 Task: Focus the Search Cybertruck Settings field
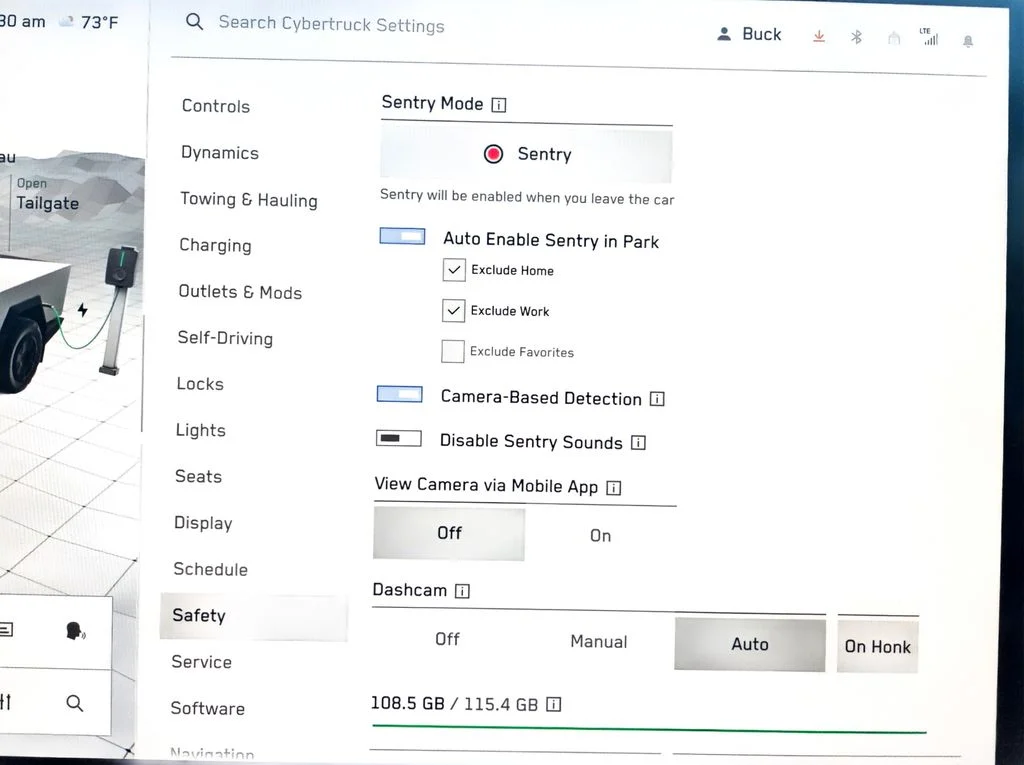[331, 24]
